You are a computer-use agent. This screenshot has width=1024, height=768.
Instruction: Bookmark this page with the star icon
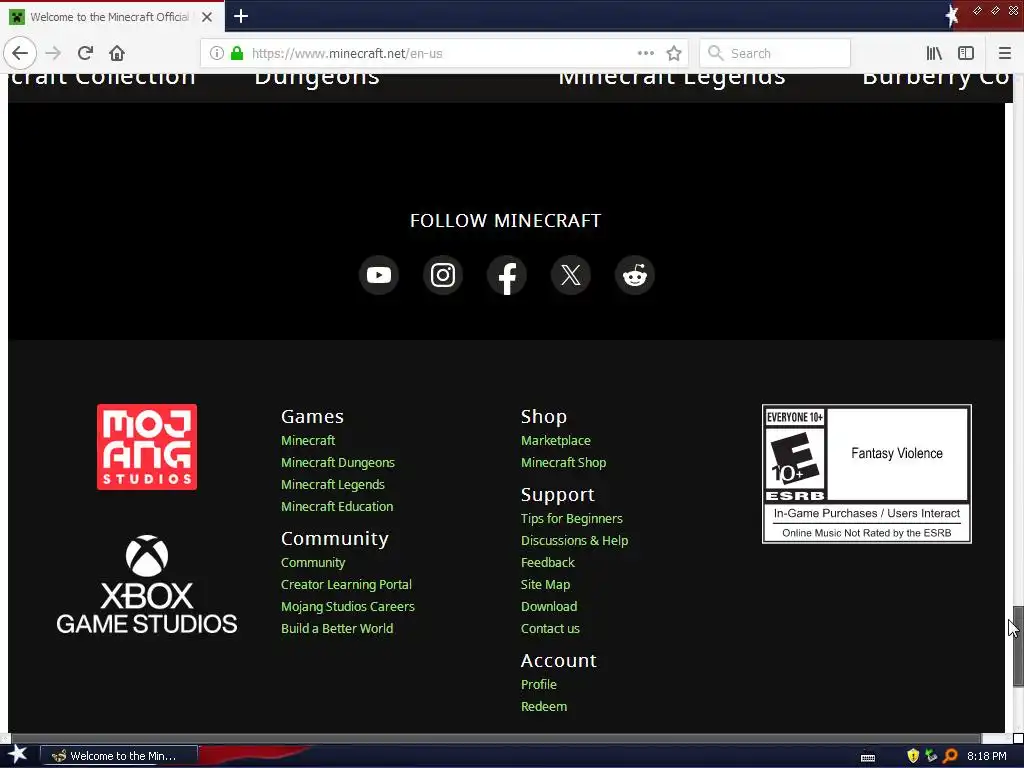(x=674, y=53)
